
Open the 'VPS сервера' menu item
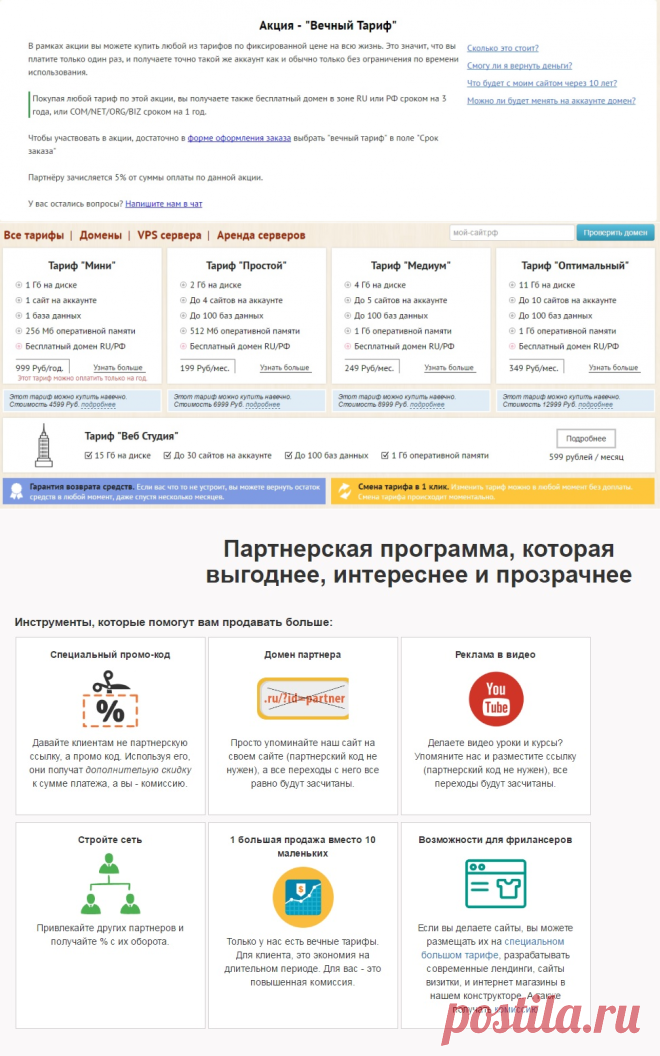tap(169, 235)
